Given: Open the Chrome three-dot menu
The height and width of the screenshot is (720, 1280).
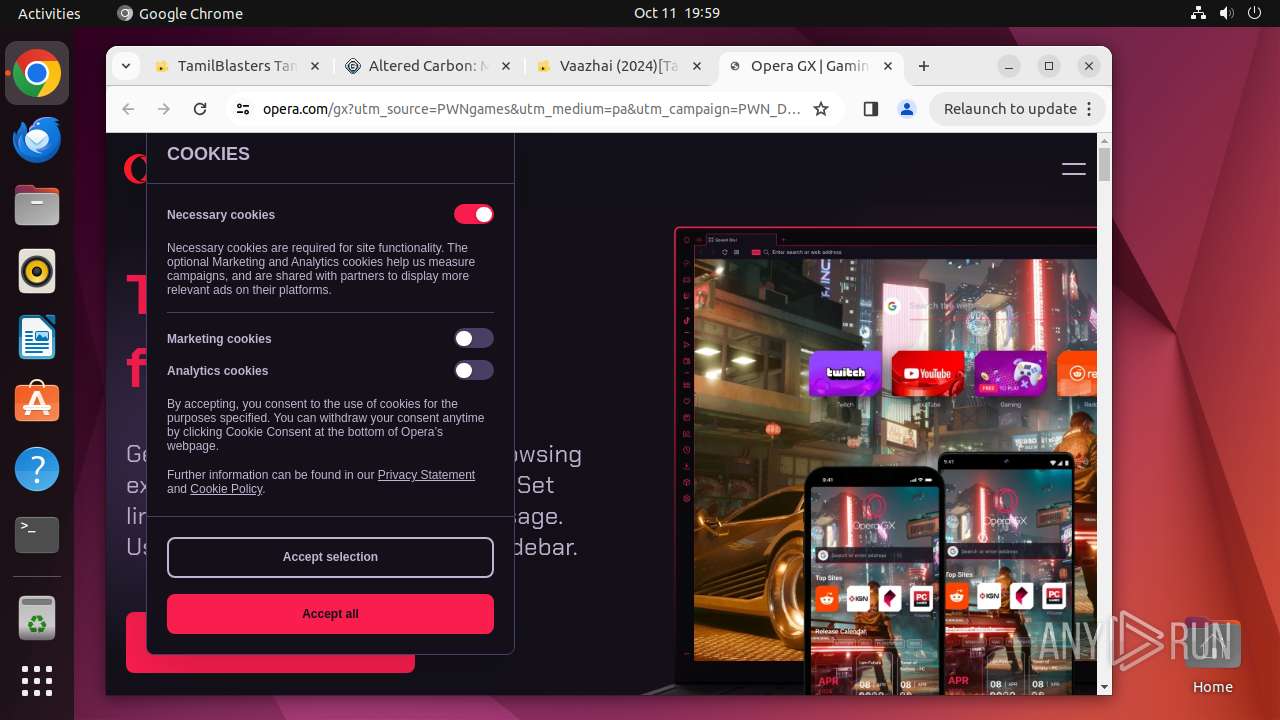Looking at the screenshot, I should (1090, 109).
